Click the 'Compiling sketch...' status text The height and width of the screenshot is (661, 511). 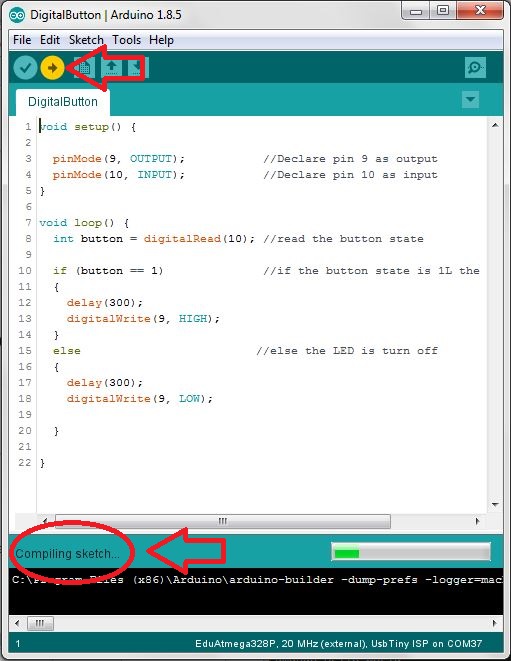click(x=67, y=554)
